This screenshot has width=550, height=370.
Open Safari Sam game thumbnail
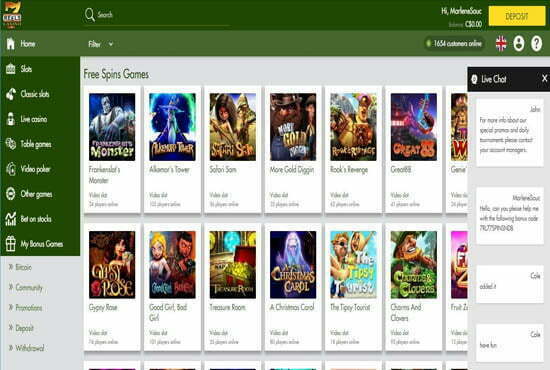[233, 127]
